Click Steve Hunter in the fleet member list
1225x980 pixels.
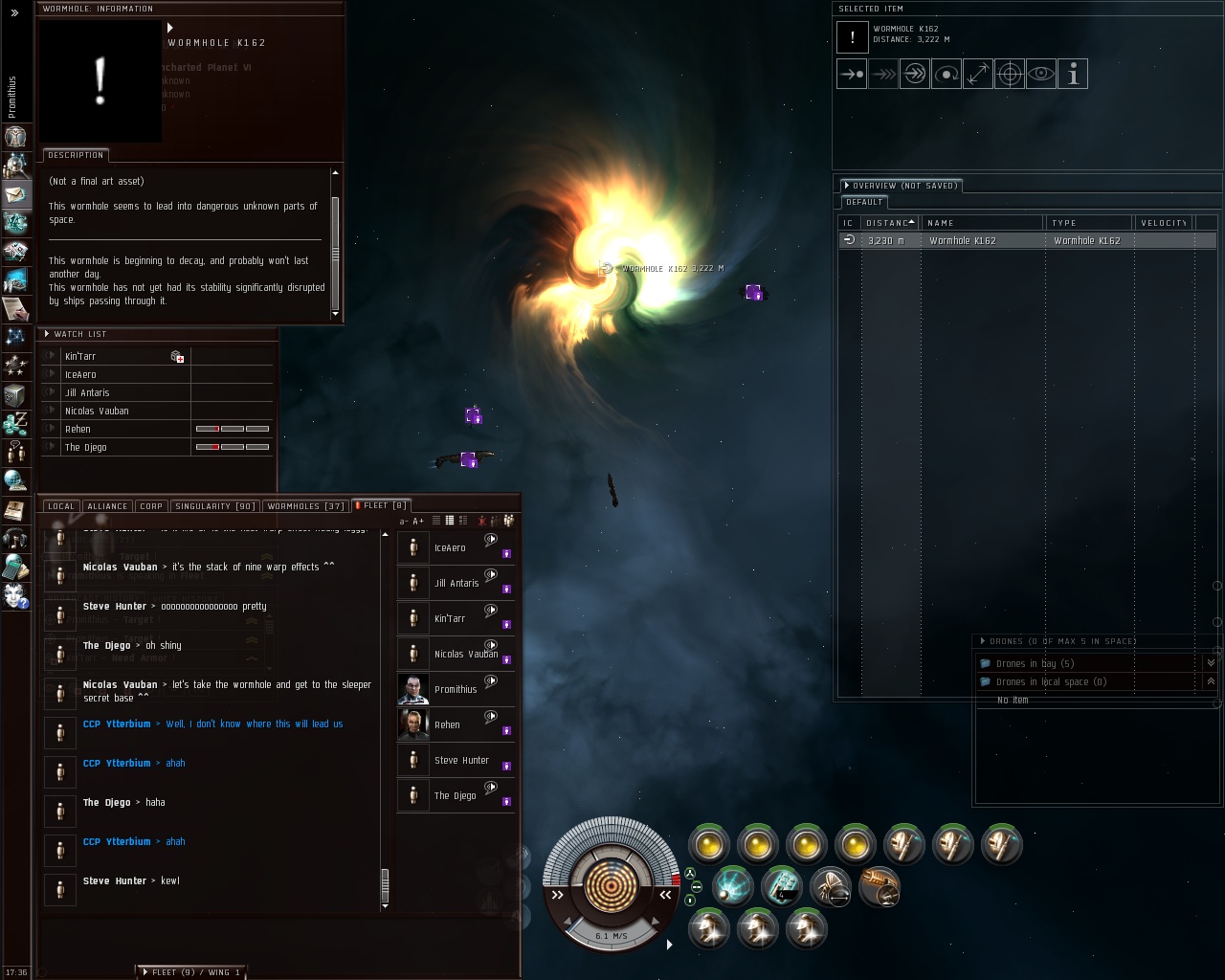(x=457, y=760)
